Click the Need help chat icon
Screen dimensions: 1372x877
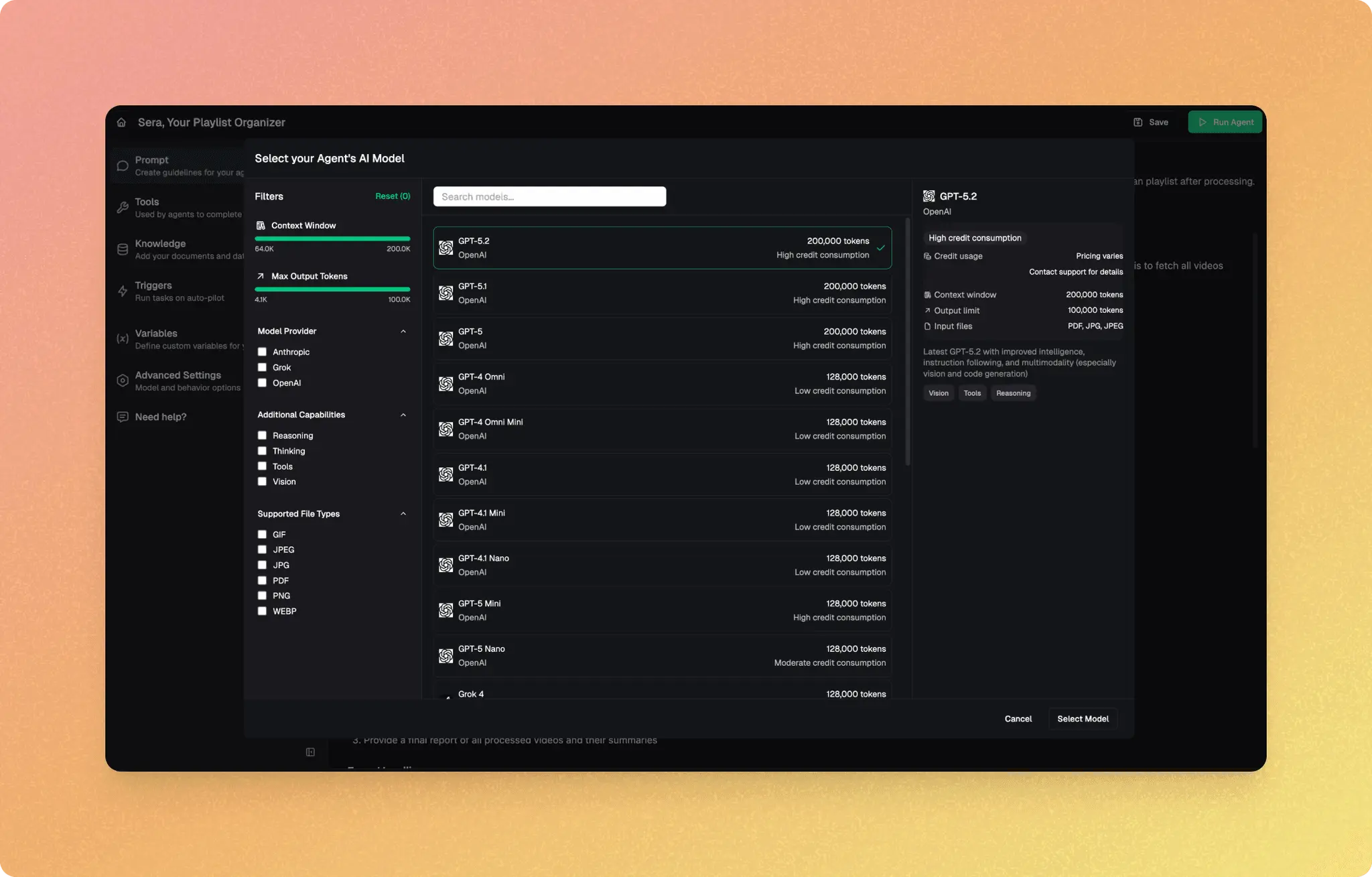123,417
